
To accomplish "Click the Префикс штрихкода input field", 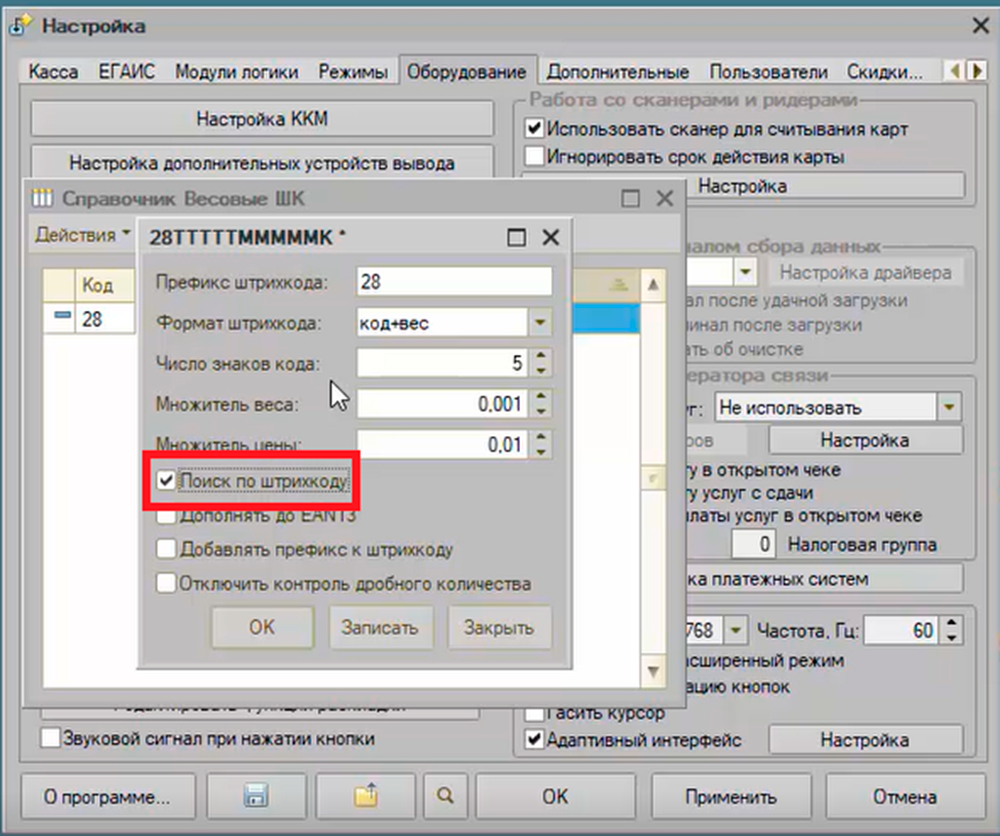I will point(454,282).
